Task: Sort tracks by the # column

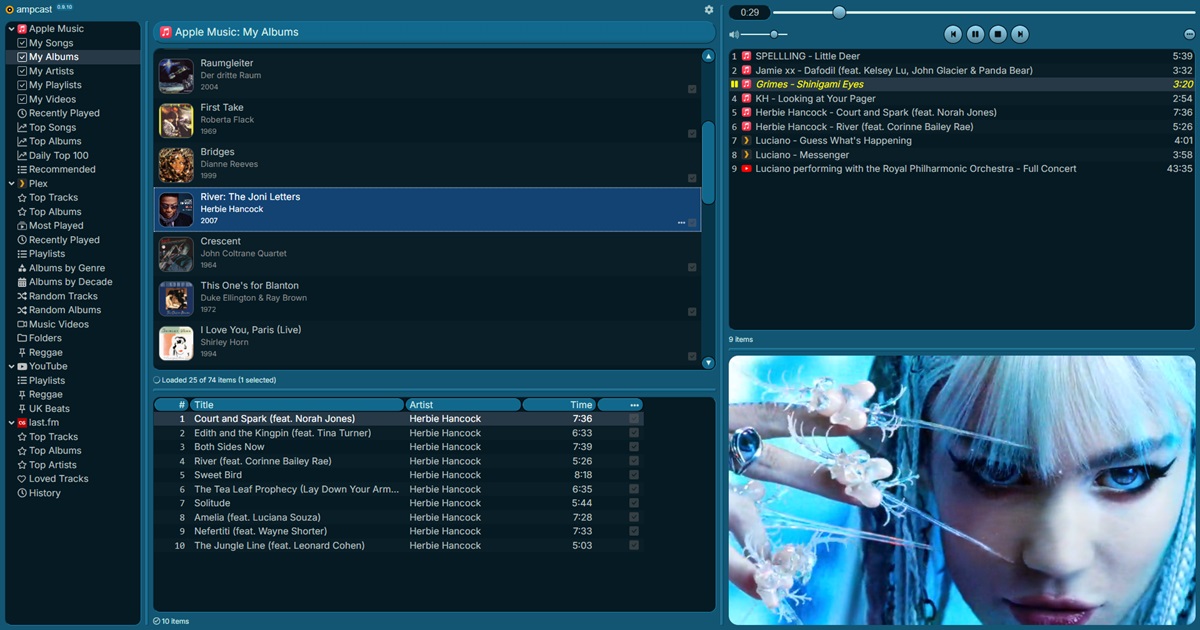Action: click(171, 405)
